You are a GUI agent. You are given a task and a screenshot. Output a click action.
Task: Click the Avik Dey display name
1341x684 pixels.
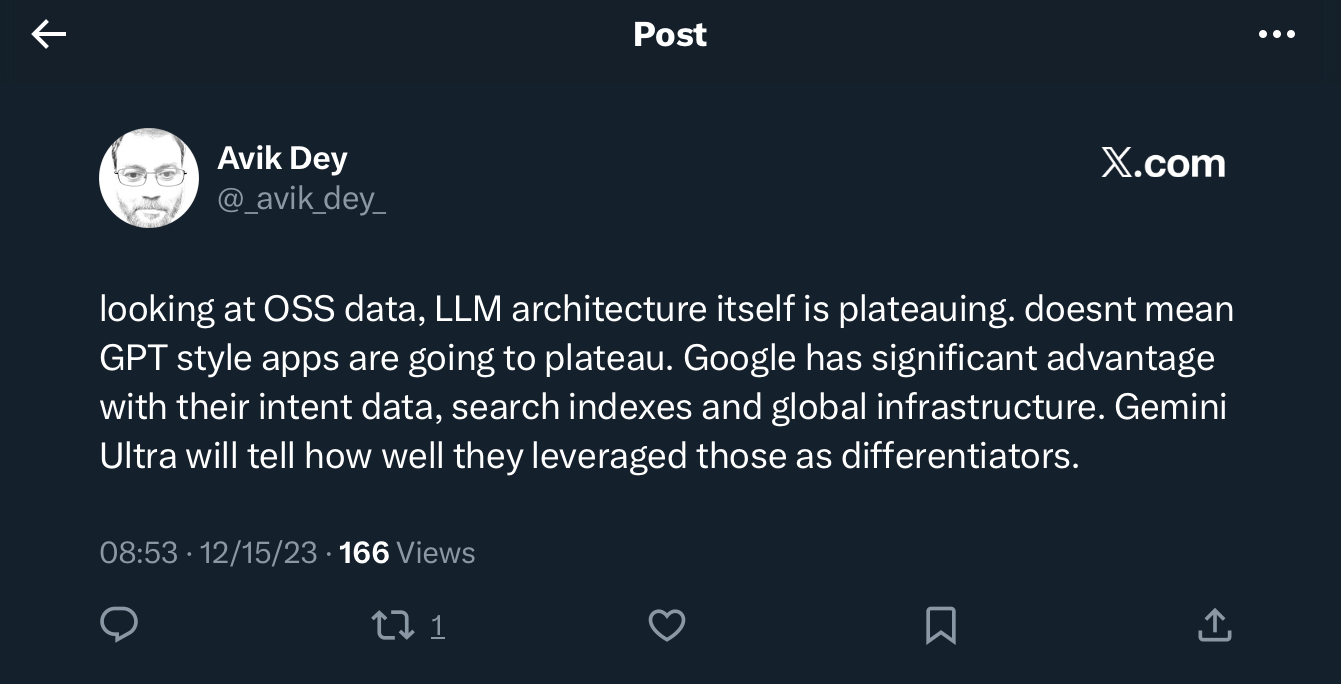coord(282,158)
